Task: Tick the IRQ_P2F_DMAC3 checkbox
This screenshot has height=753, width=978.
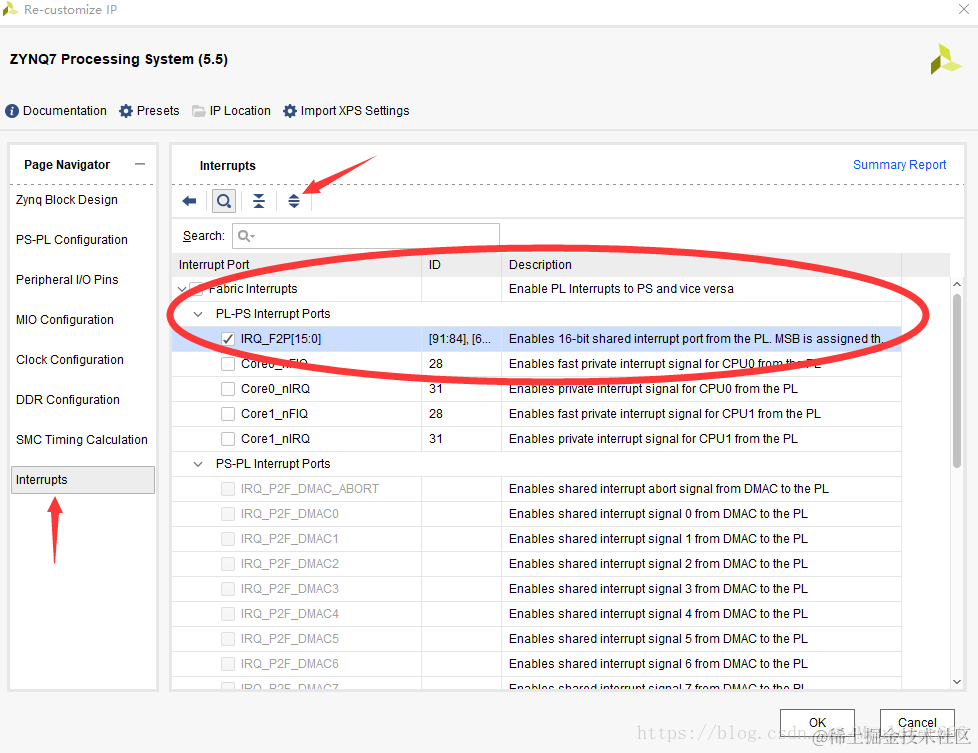Action: pyautogui.click(x=228, y=588)
